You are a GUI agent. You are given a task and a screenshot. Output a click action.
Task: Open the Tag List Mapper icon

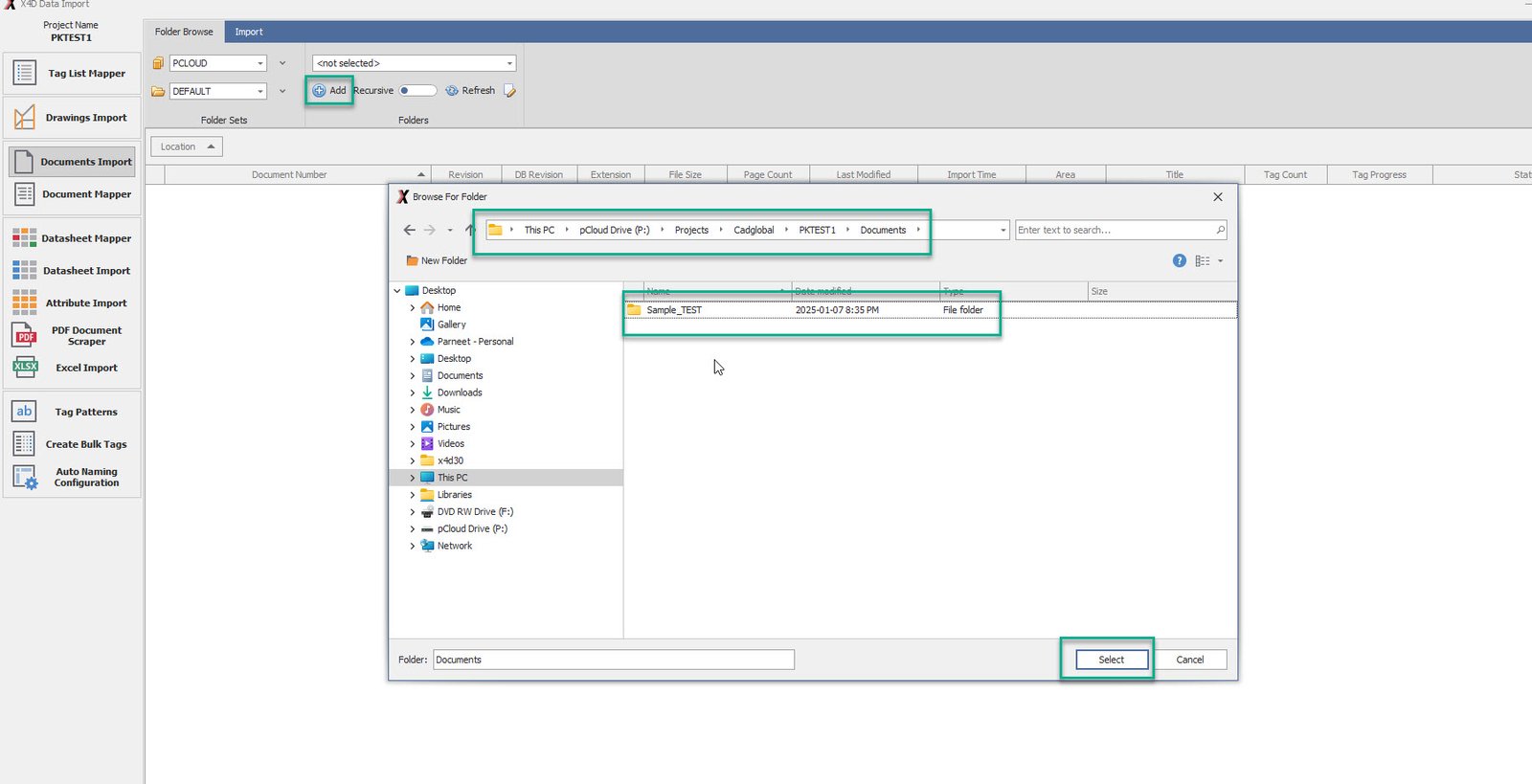coord(25,73)
